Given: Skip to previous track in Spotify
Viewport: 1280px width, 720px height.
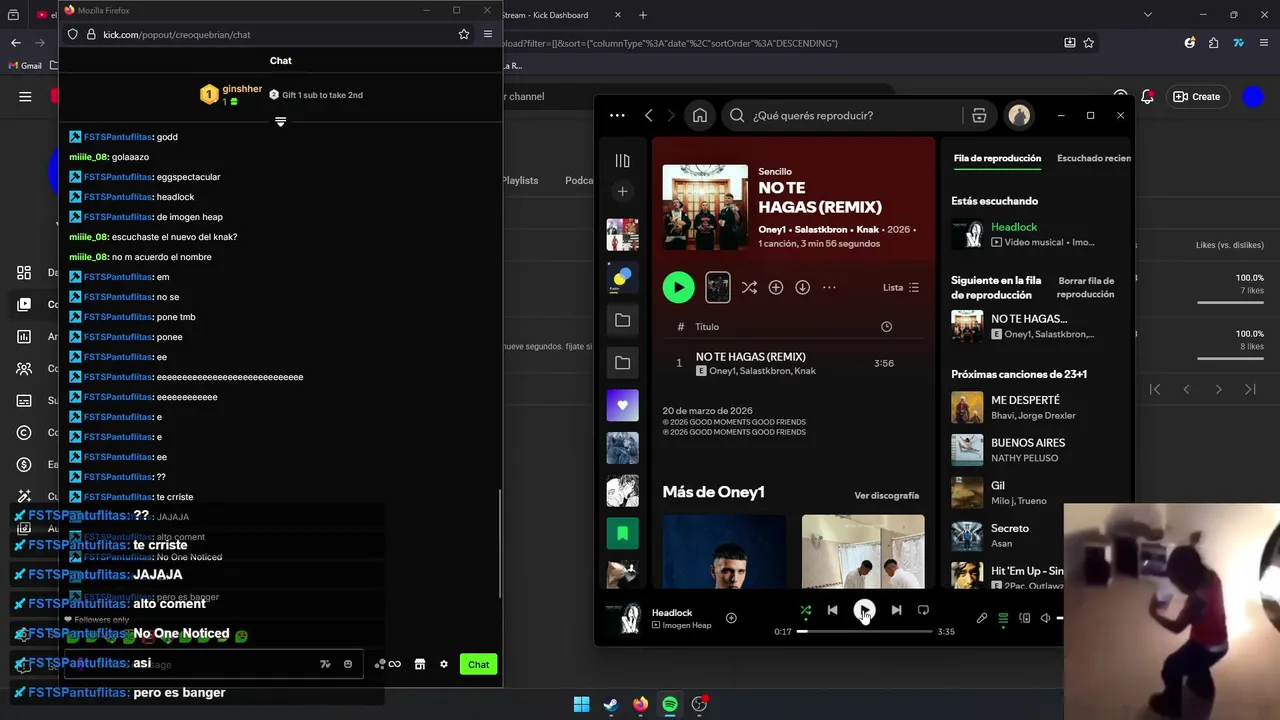Looking at the screenshot, I should point(832,610).
